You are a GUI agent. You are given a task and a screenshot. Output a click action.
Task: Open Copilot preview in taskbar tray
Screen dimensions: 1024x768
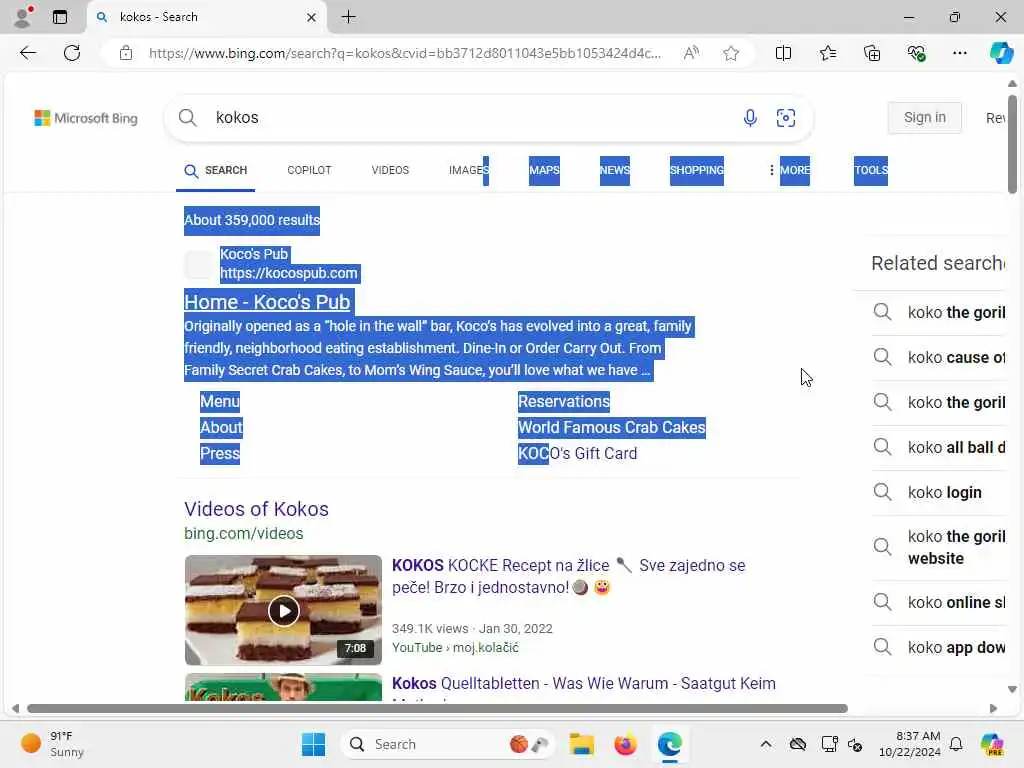(992, 744)
